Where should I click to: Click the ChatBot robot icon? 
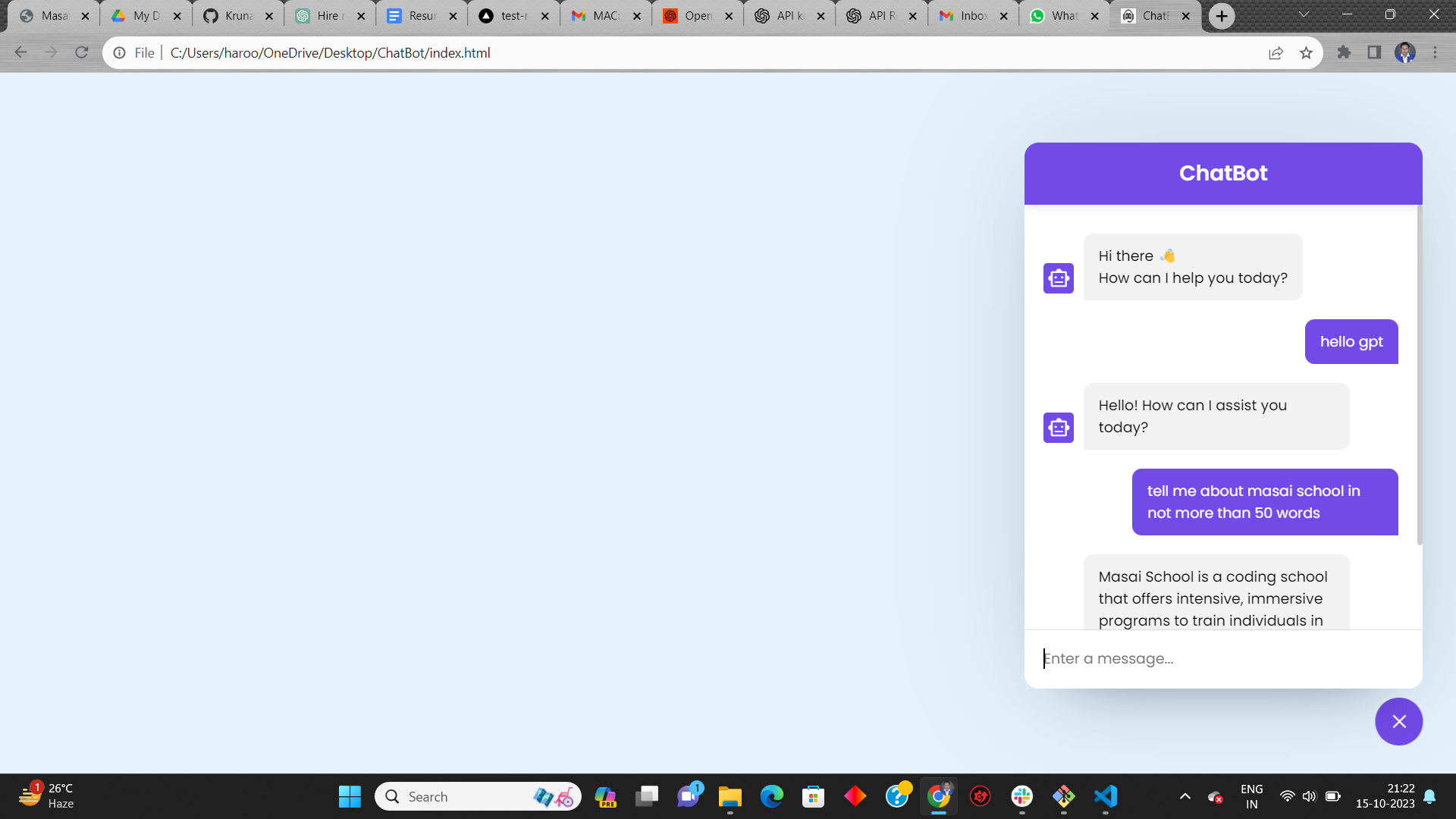click(1058, 278)
